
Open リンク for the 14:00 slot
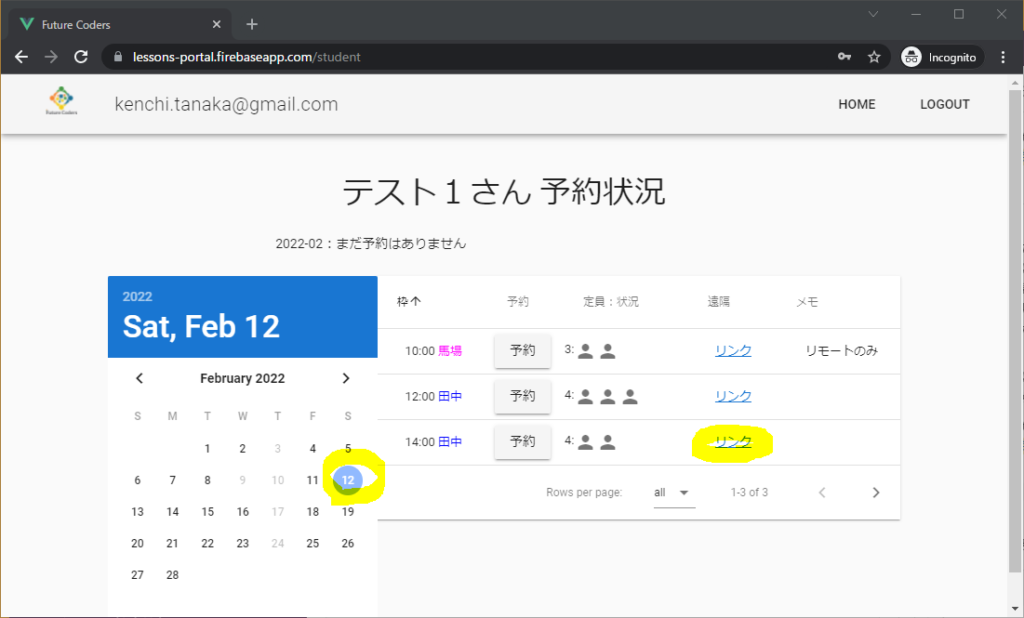pyautogui.click(x=733, y=442)
